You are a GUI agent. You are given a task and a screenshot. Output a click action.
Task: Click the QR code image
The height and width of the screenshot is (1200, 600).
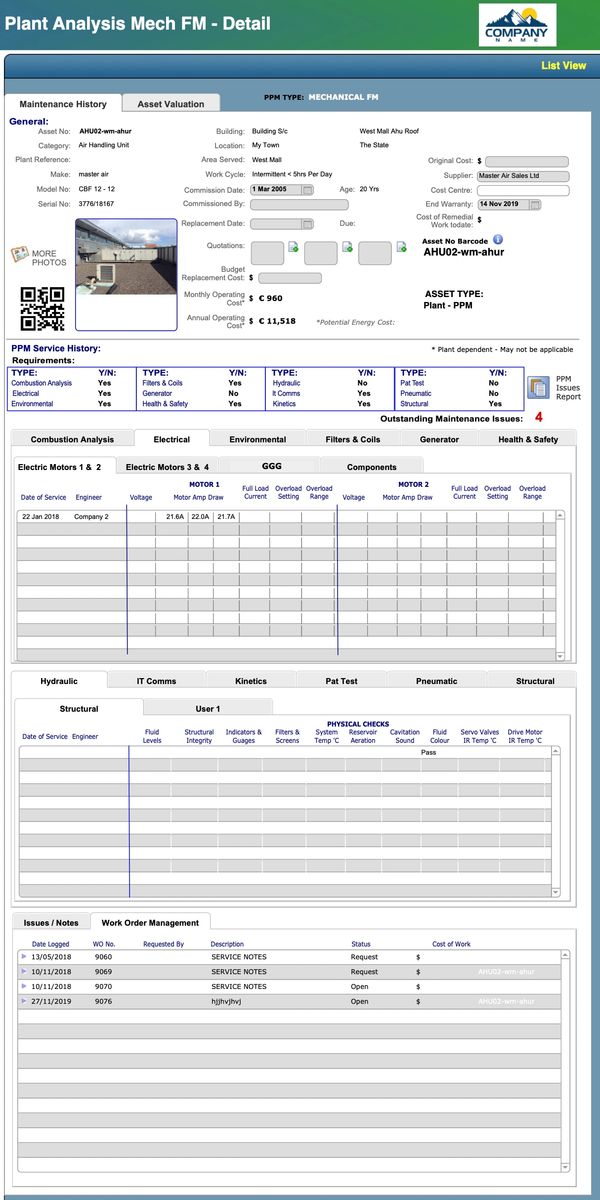pos(42,309)
